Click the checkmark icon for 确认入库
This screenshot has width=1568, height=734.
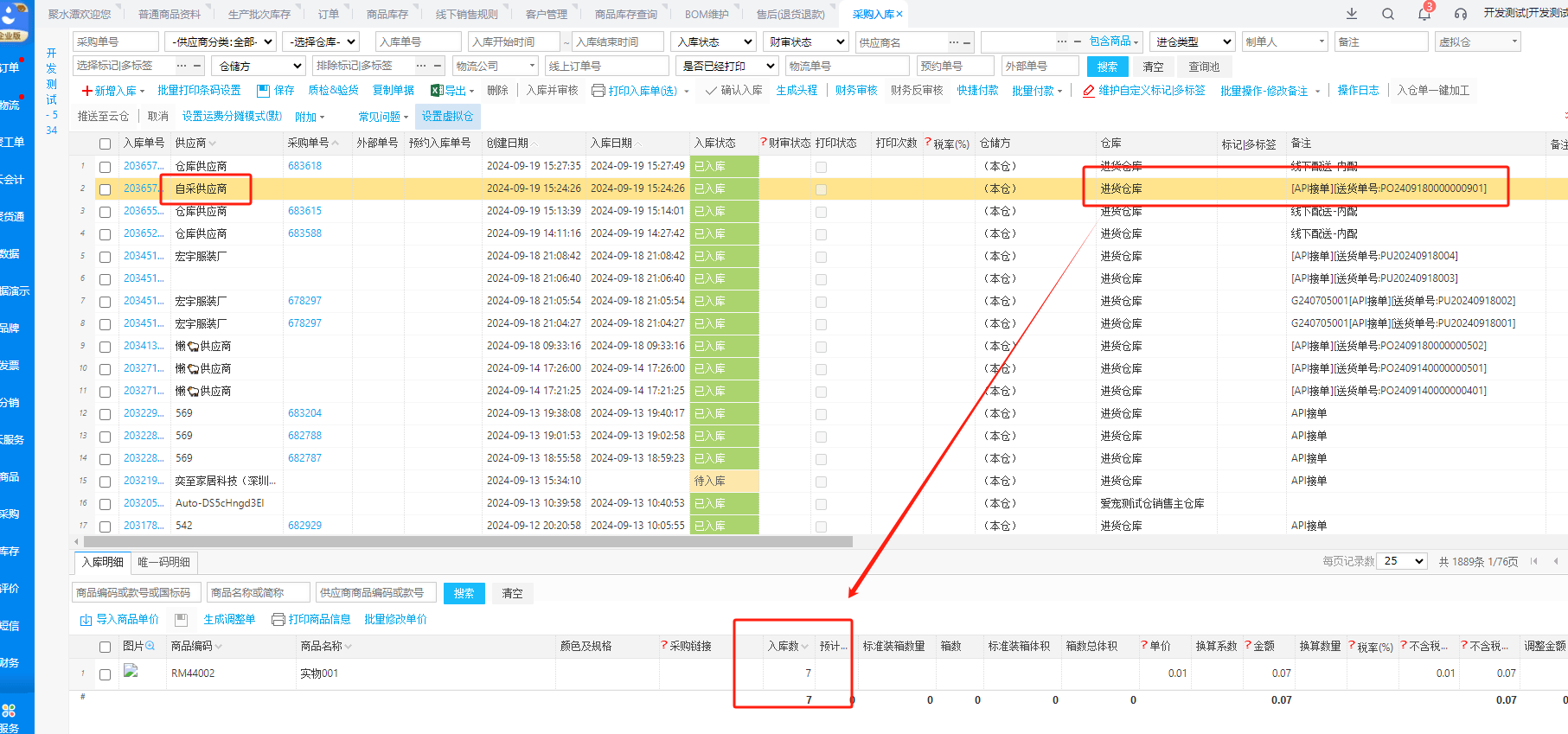(711, 91)
